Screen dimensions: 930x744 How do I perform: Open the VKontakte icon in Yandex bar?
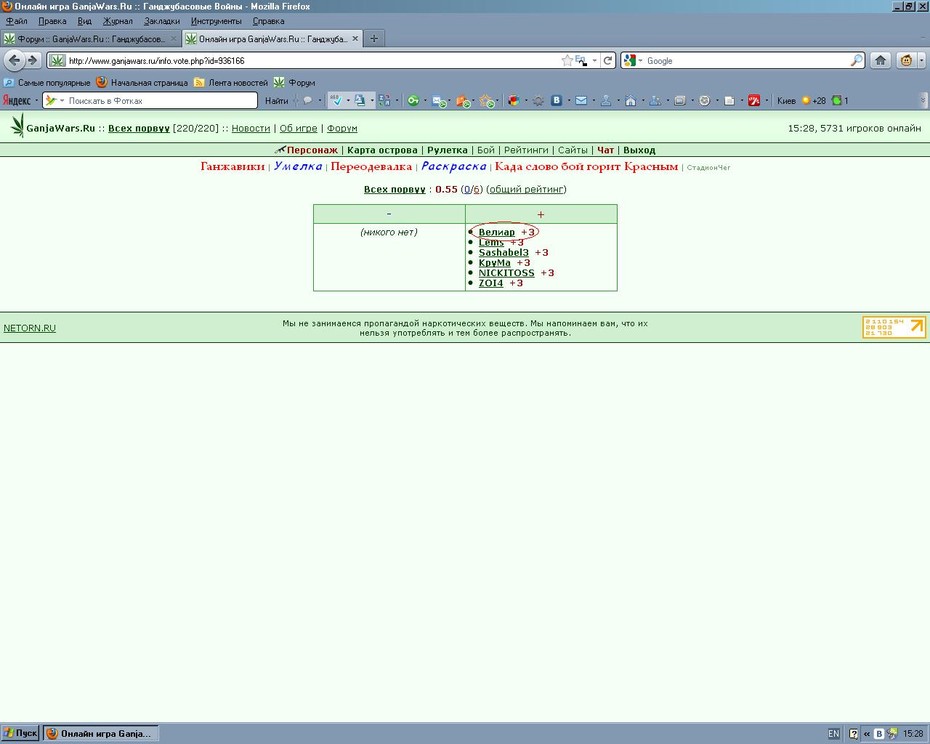click(x=556, y=101)
